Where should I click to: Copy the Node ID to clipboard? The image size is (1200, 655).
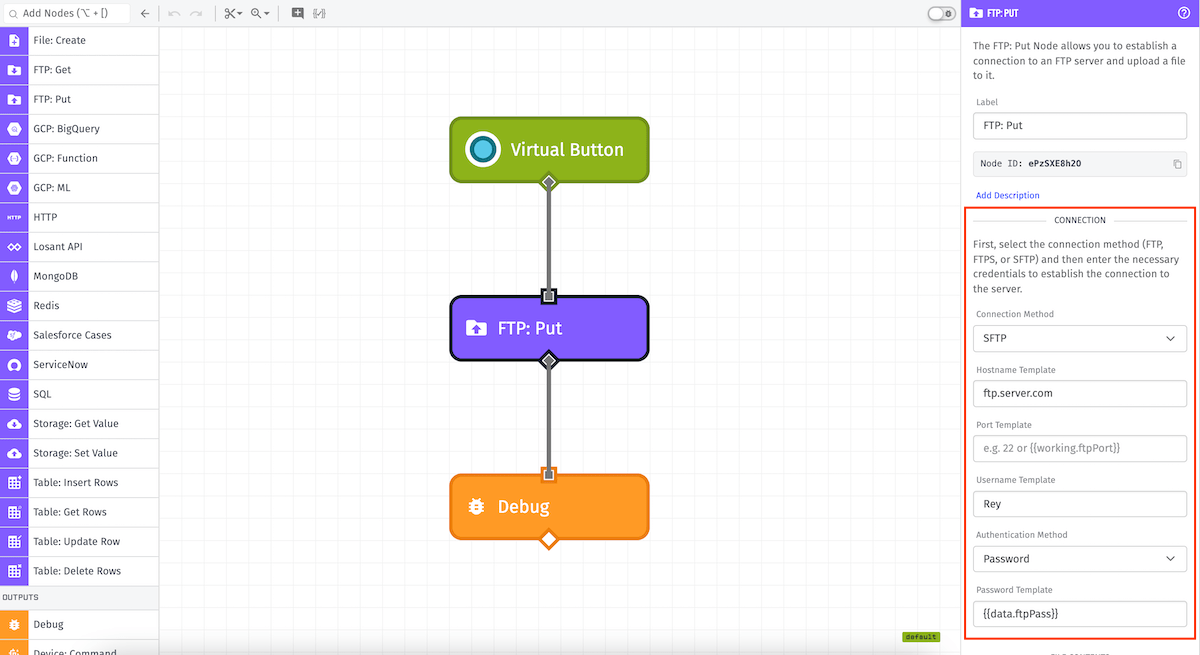1177,164
